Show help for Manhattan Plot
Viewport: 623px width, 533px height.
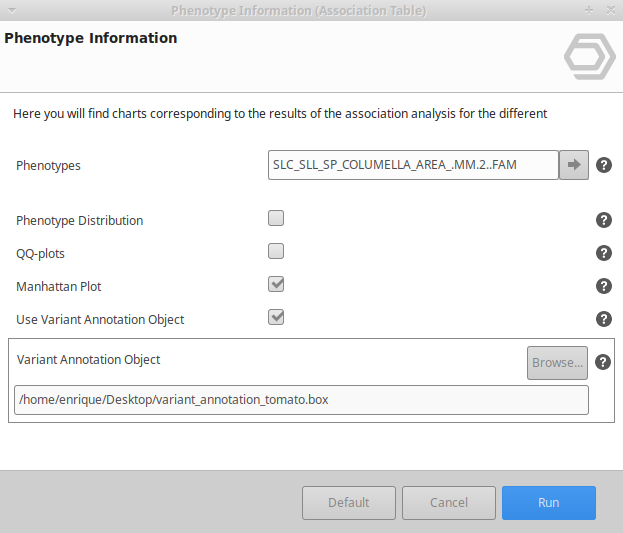604,286
